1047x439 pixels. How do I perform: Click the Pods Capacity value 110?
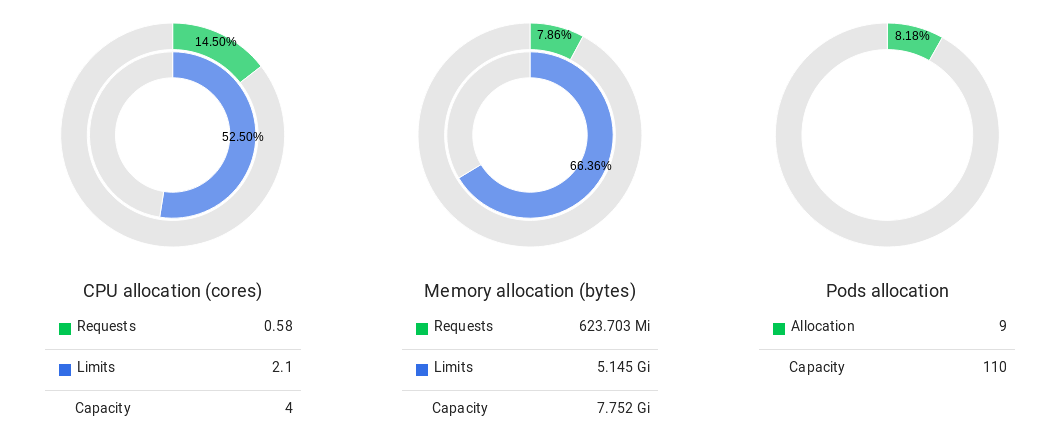995,367
